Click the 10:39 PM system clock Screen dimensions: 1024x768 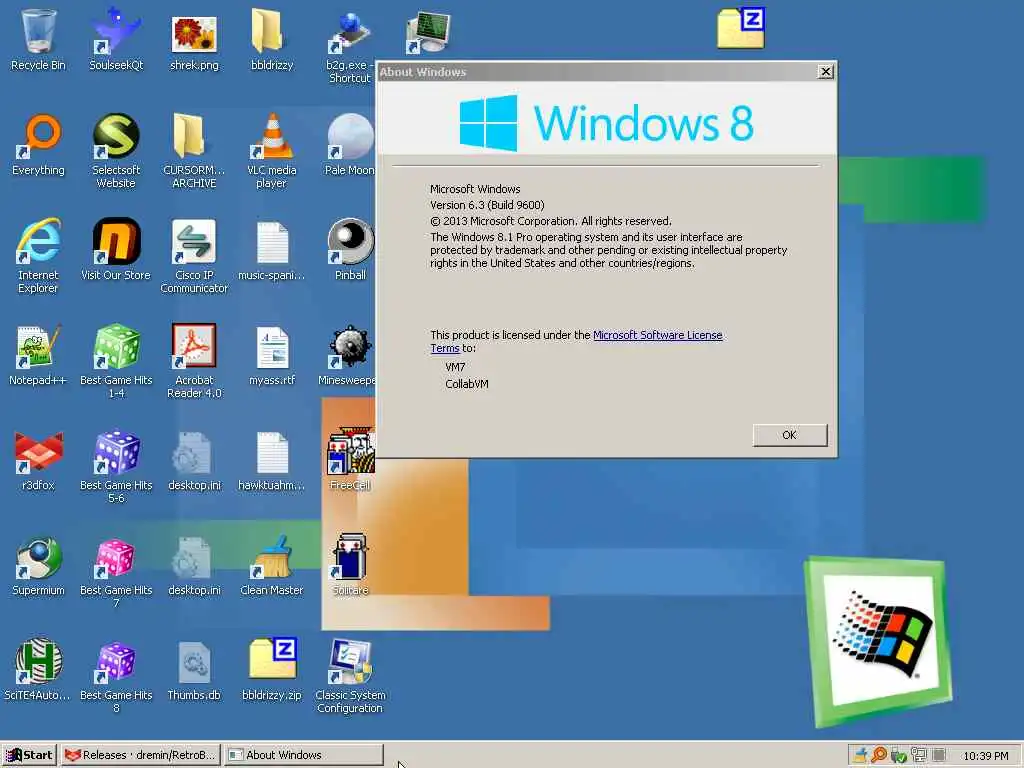[985, 756]
